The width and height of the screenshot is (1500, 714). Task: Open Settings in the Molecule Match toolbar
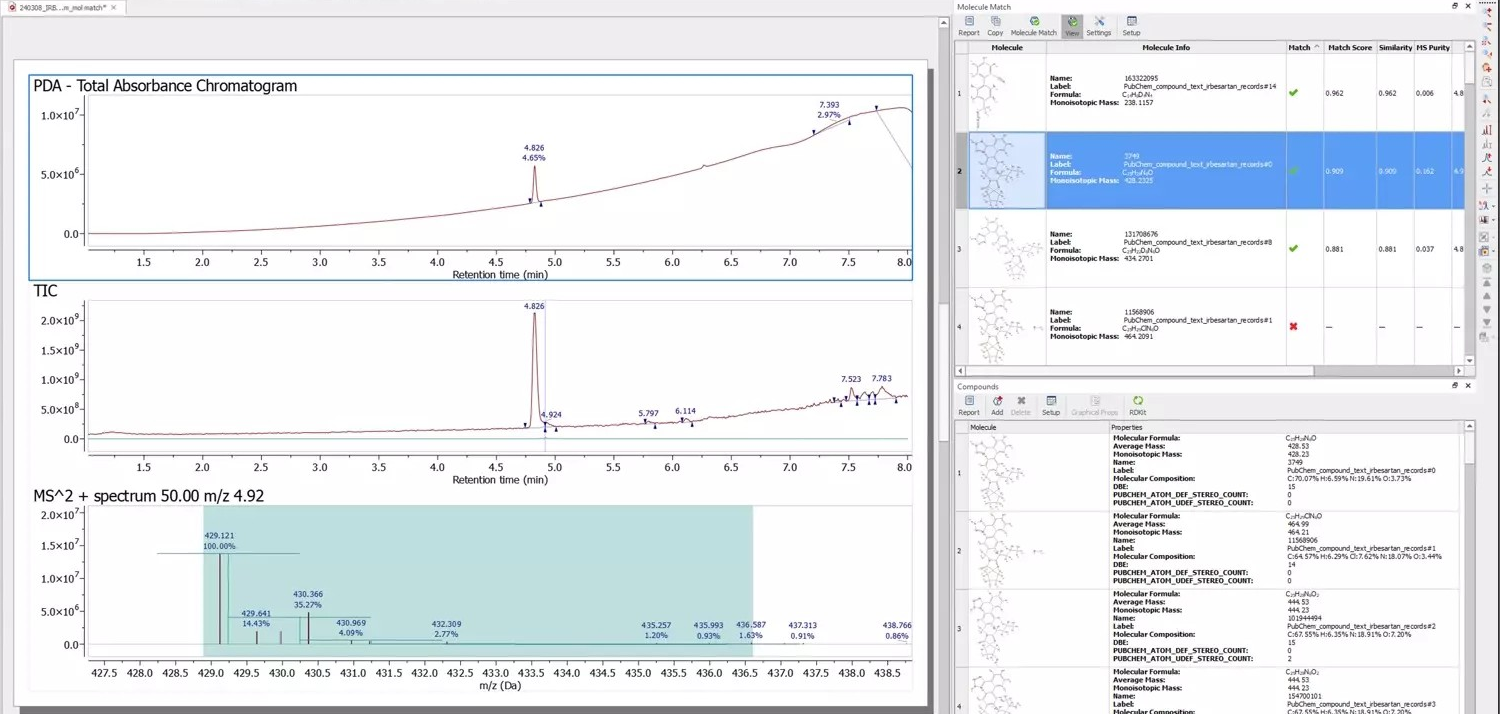coord(1098,25)
